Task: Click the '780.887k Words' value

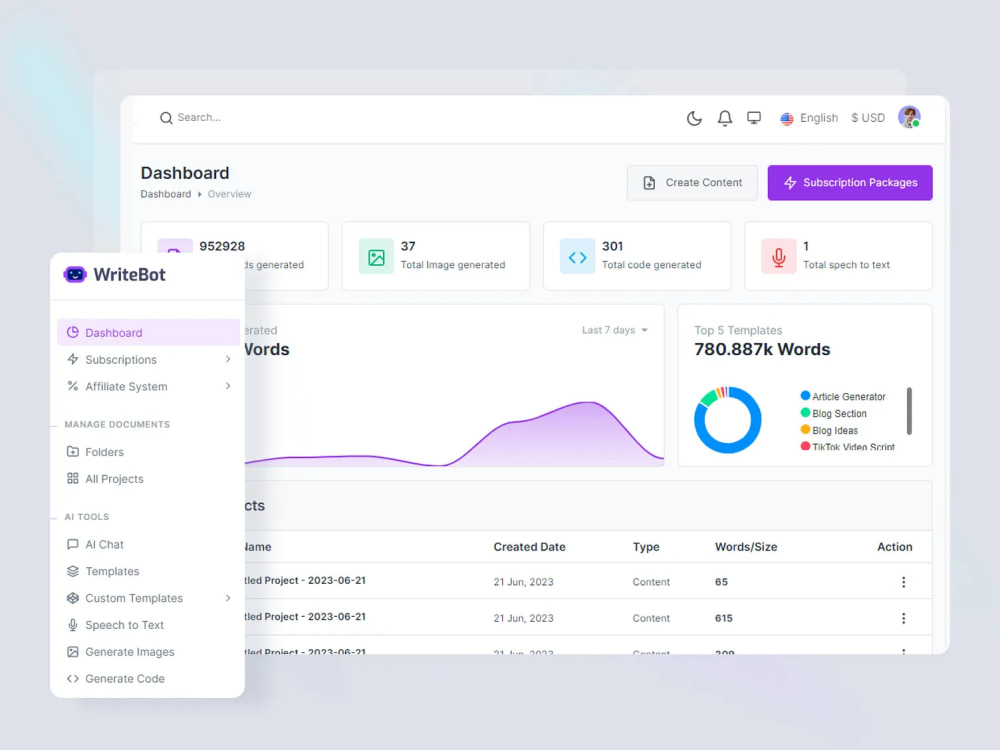Action: [x=761, y=349]
